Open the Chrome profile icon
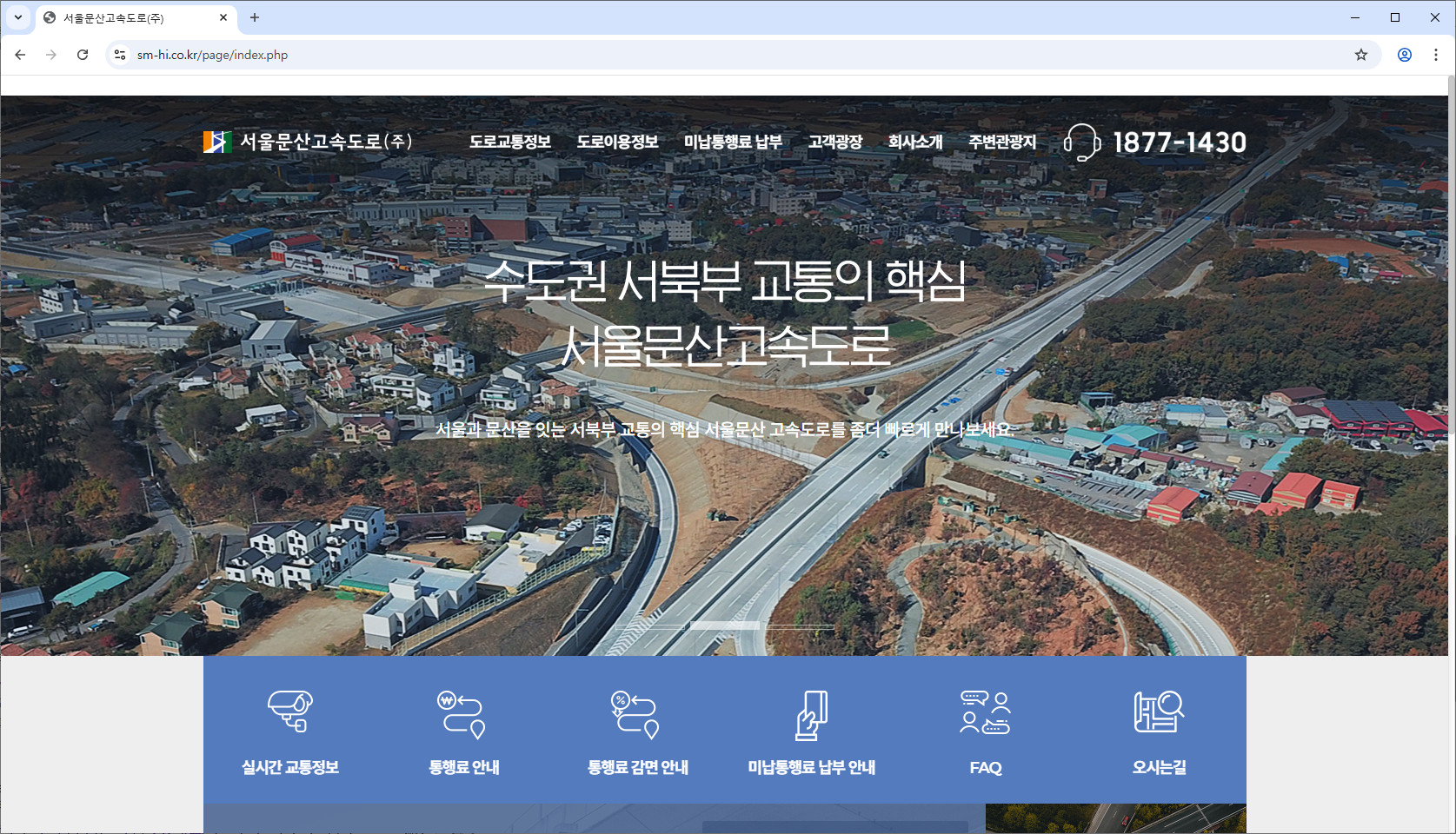Viewport: 1456px width, 834px height. (x=1405, y=55)
